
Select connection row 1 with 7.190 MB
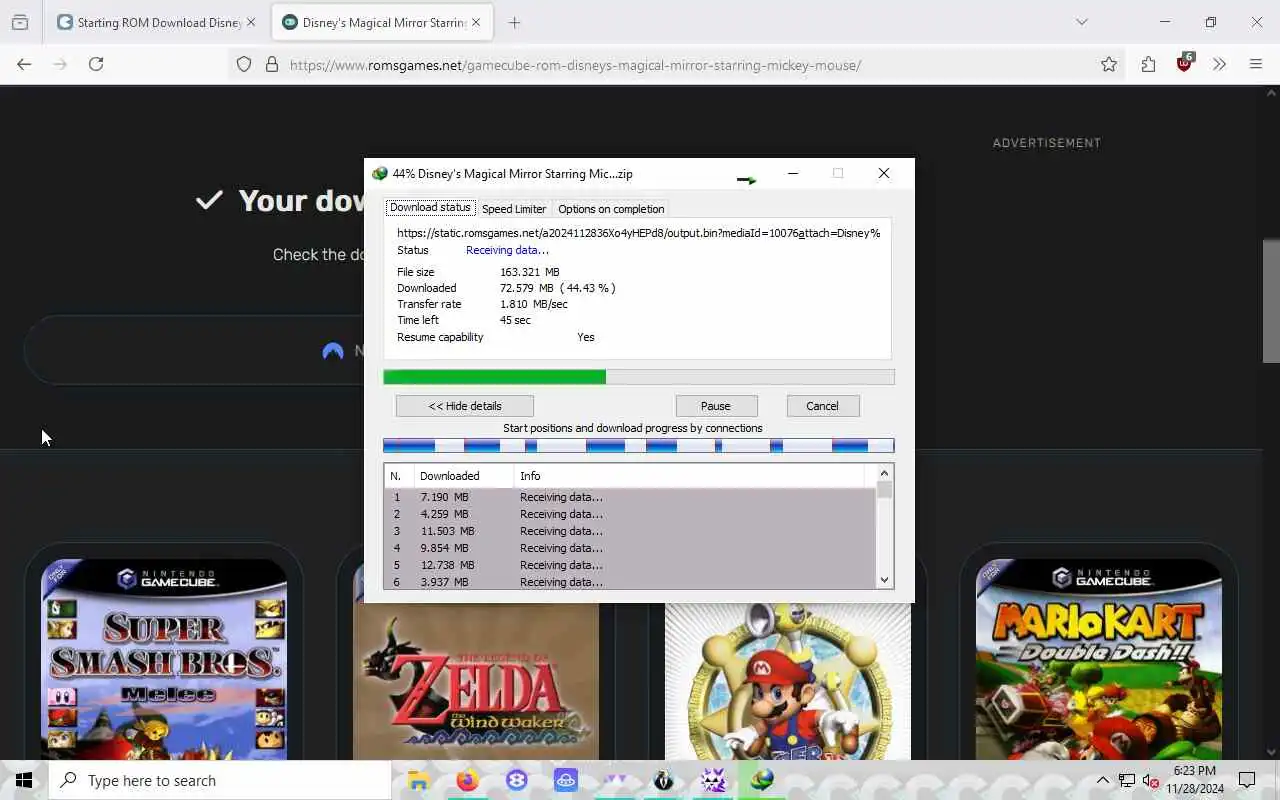pos(630,497)
